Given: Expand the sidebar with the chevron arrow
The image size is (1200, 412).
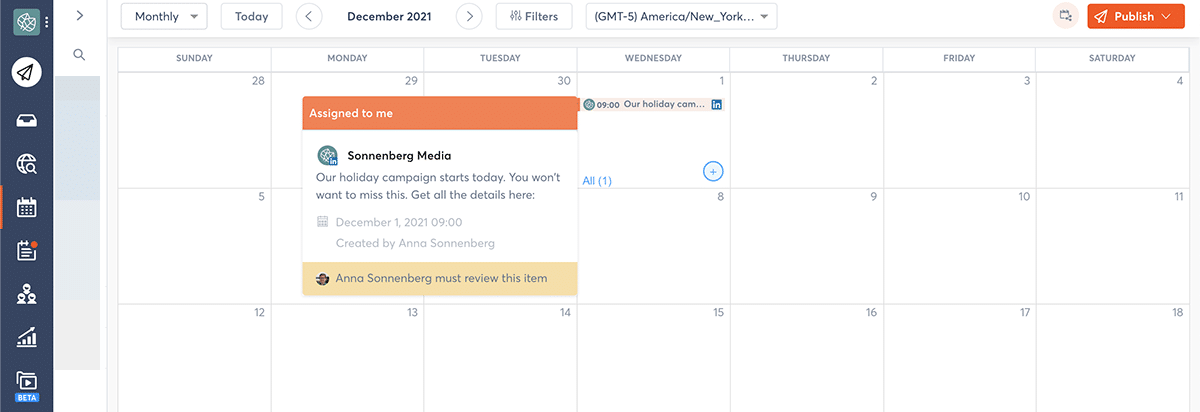Looking at the screenshot, I should pyautogui.click(x=79, y=15).
